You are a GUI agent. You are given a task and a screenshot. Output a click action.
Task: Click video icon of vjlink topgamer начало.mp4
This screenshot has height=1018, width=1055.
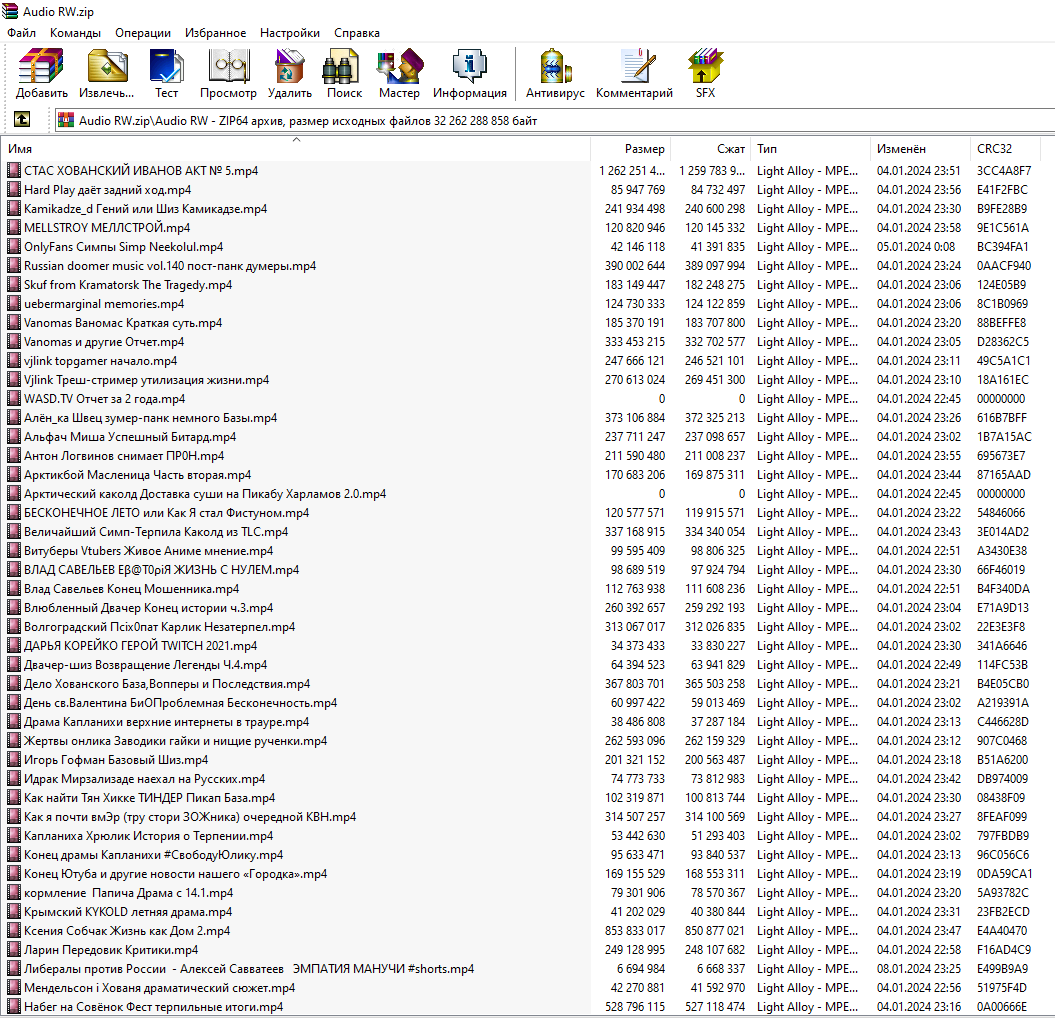pyautogui.click(x=14, y=361)
